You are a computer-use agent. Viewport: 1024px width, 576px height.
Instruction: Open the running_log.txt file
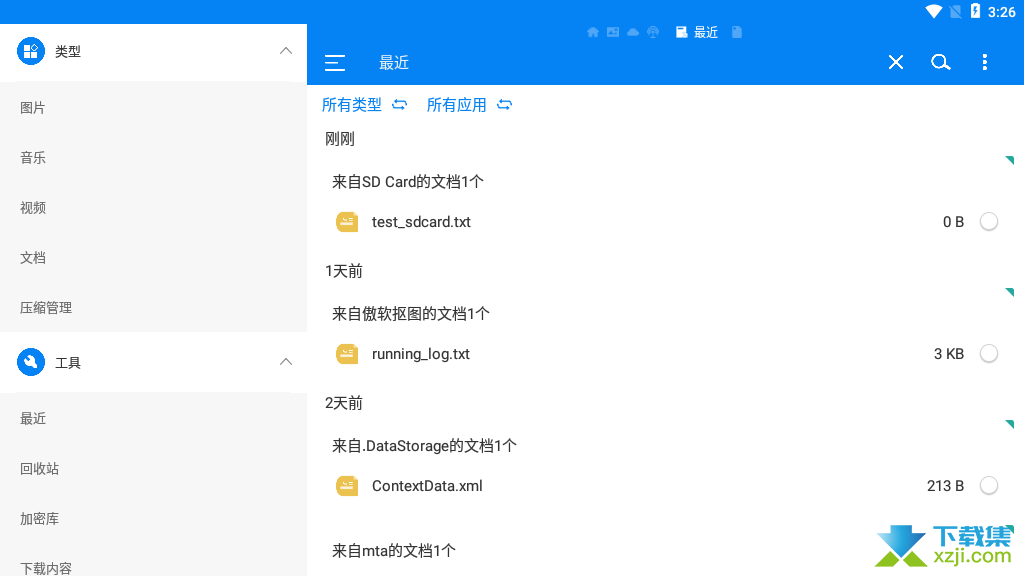[420, 354]
